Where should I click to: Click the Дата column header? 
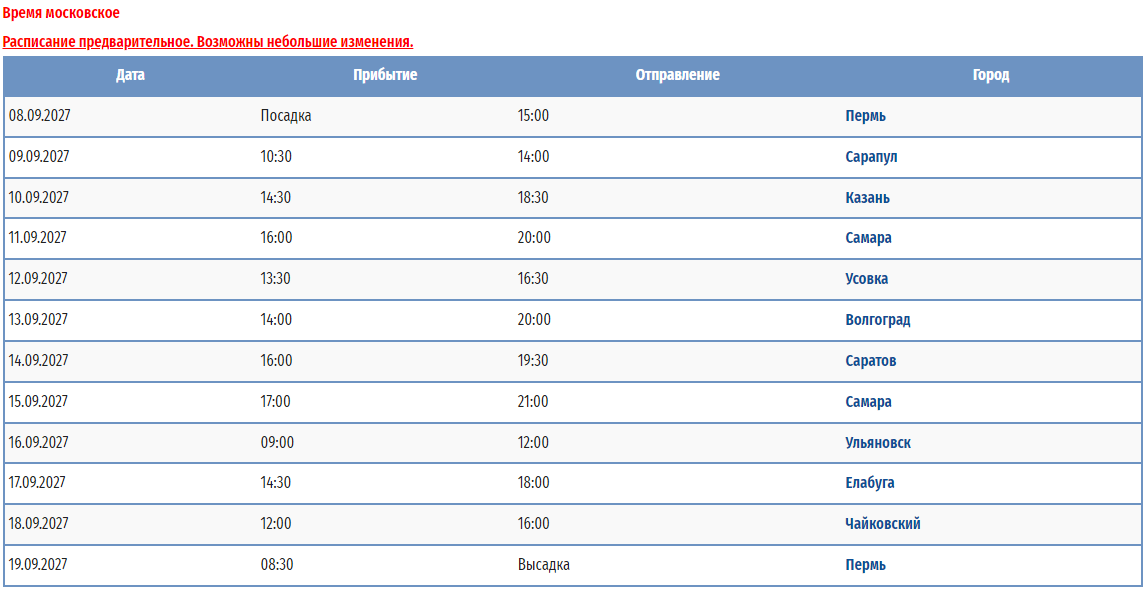130,75
